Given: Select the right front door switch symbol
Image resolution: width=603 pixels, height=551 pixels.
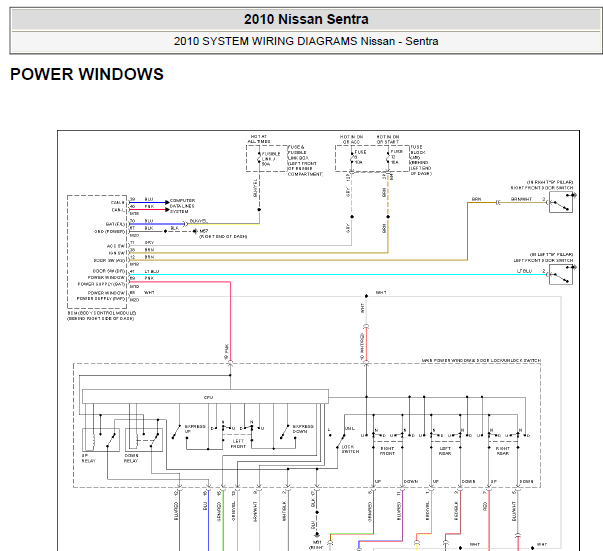Looking at the screenshot, I should (x=561, y=202).
